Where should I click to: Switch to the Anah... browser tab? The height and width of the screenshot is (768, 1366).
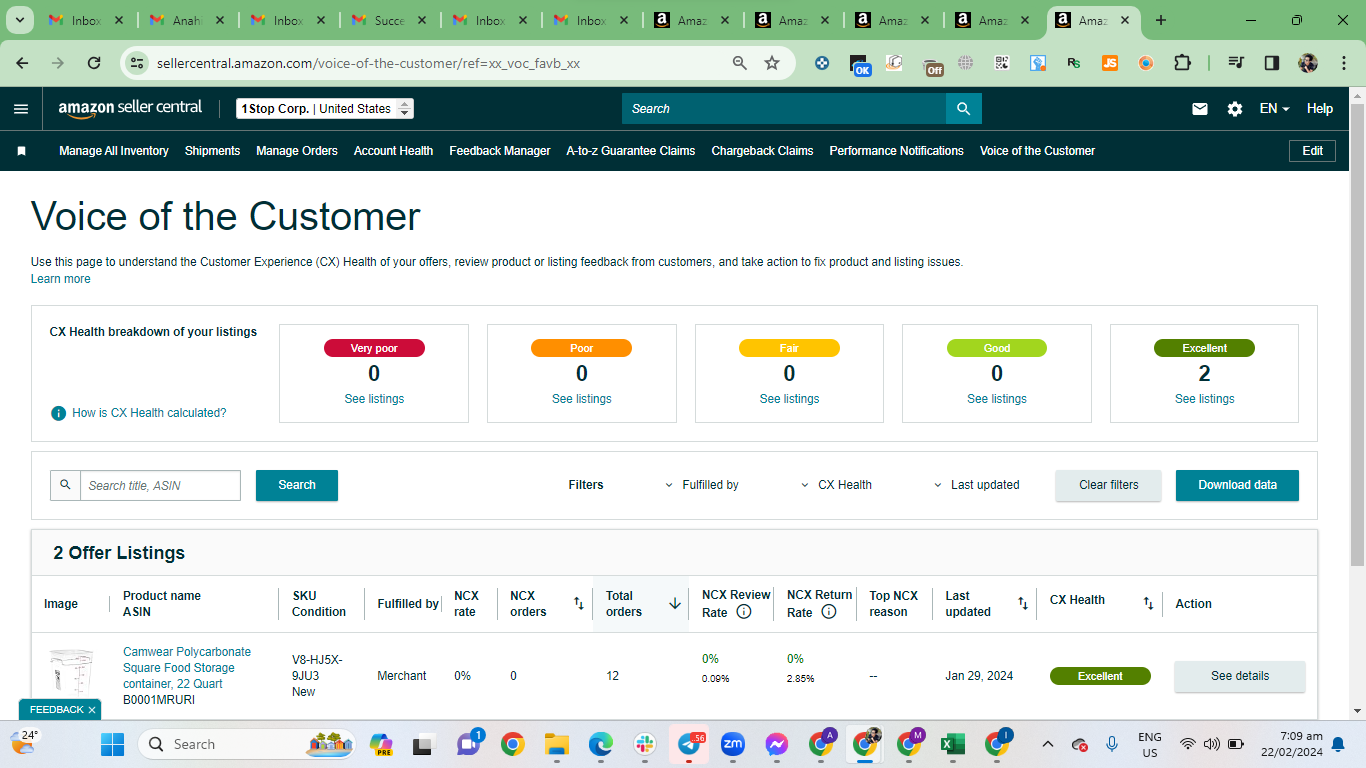click(184, 20)
